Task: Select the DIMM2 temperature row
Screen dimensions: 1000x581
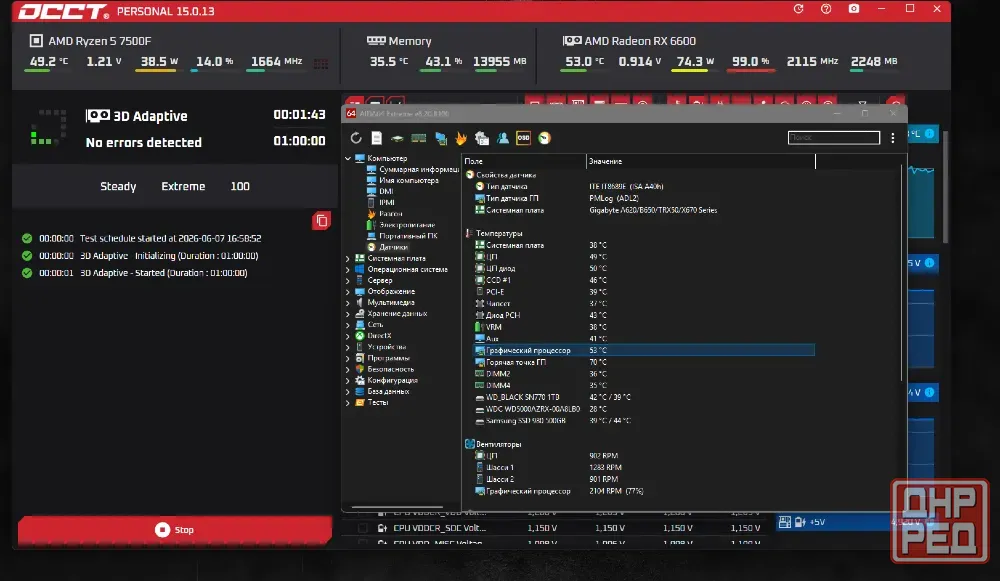Action: pos(643,374)
